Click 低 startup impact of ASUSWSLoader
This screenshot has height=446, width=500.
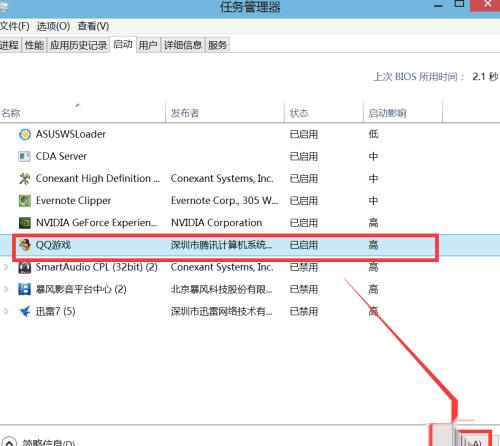tap(373, 134)
